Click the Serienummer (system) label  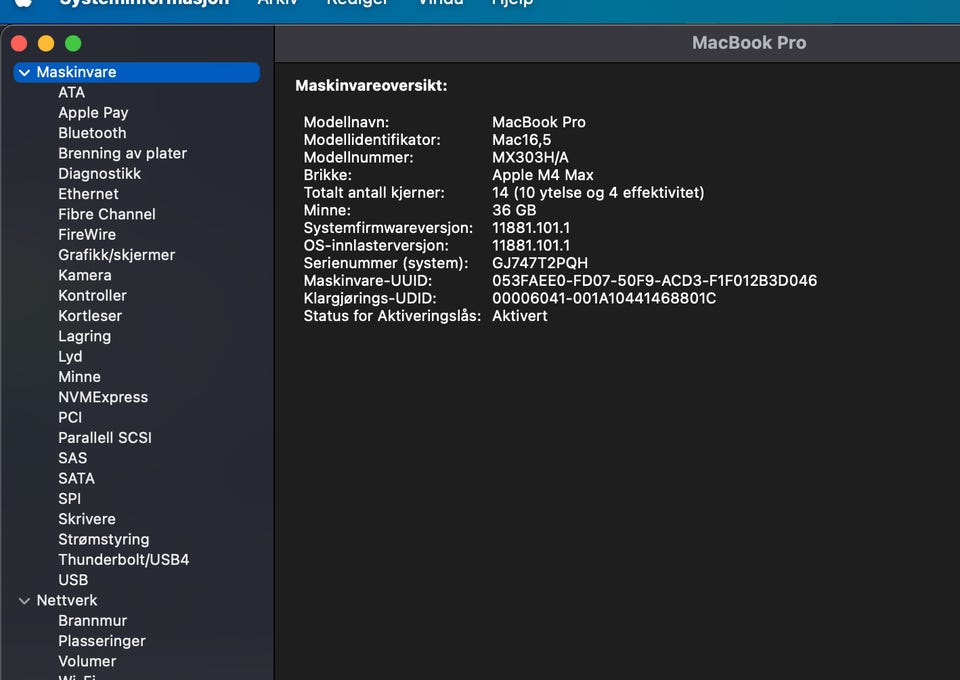point(386,263)
